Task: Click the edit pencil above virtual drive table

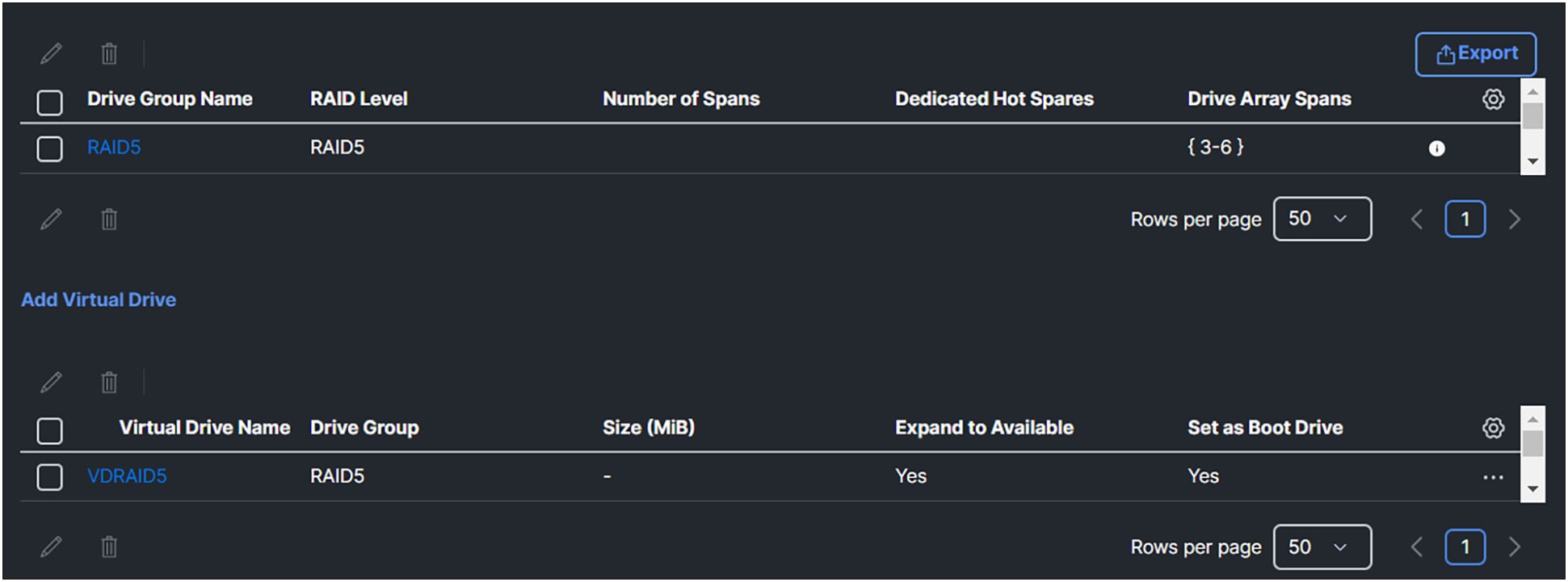Action: (x=52, y=382)
